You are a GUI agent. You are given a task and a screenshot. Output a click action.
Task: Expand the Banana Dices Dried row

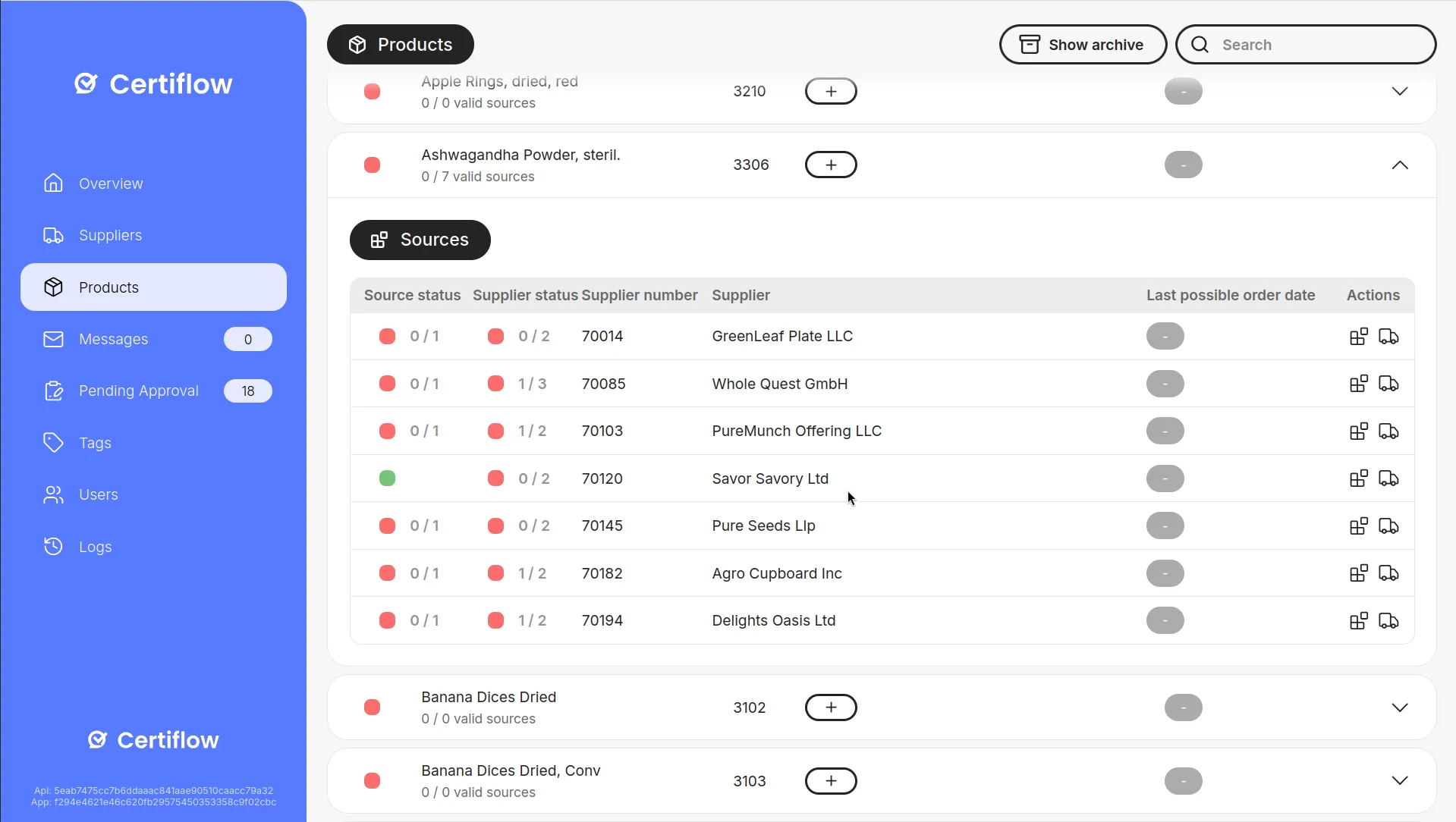click(x=1400, y=707)
